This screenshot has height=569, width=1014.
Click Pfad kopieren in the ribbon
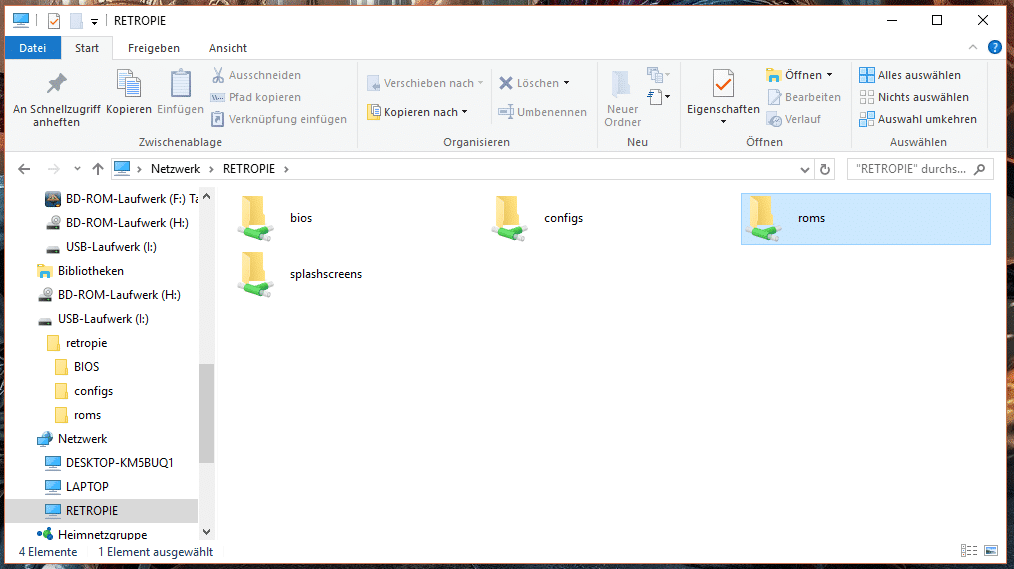click(256, 97)
